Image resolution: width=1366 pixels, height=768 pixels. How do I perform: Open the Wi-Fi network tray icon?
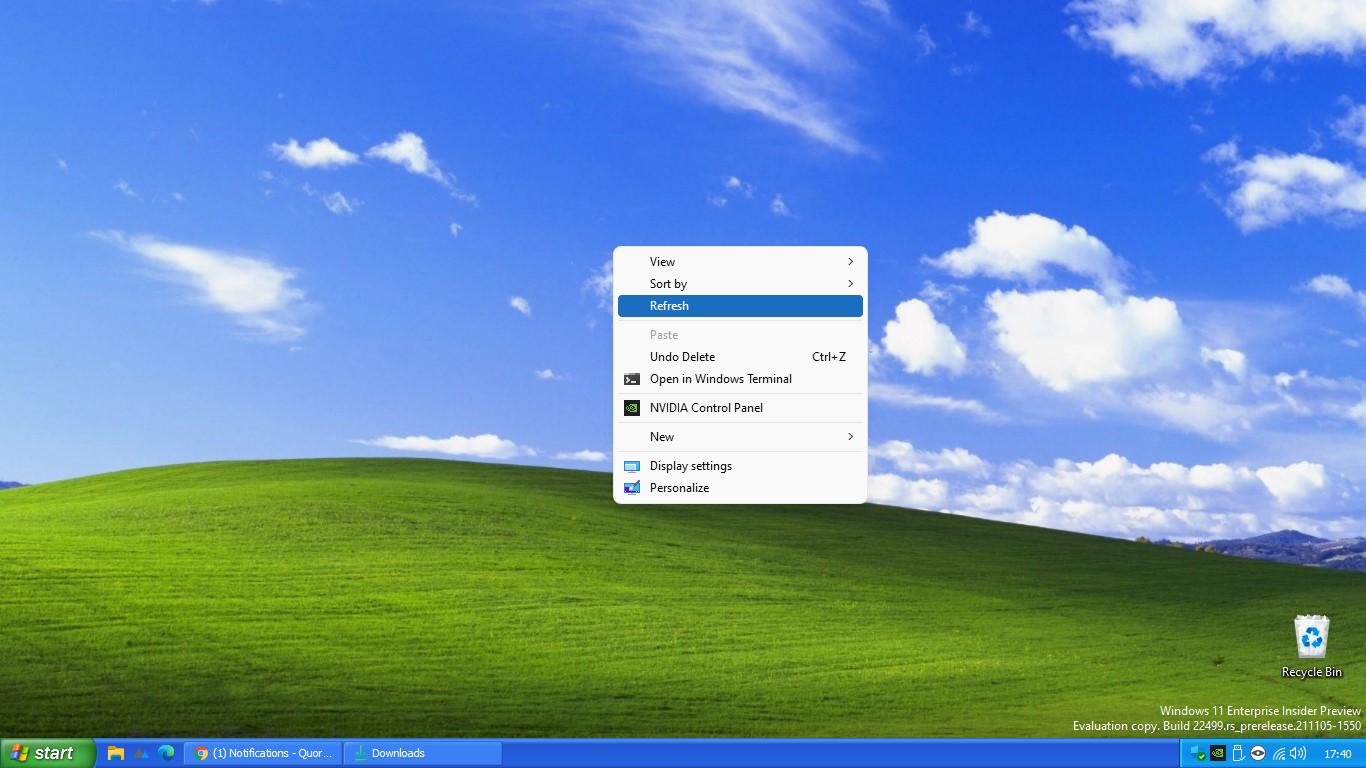pyautogui.click(x=1279, y=753)
